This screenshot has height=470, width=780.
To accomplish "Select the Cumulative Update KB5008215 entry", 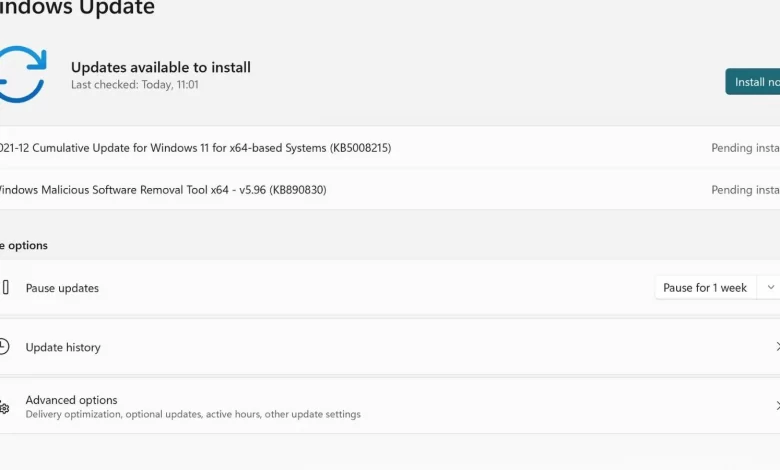I will tap(195, 148).
